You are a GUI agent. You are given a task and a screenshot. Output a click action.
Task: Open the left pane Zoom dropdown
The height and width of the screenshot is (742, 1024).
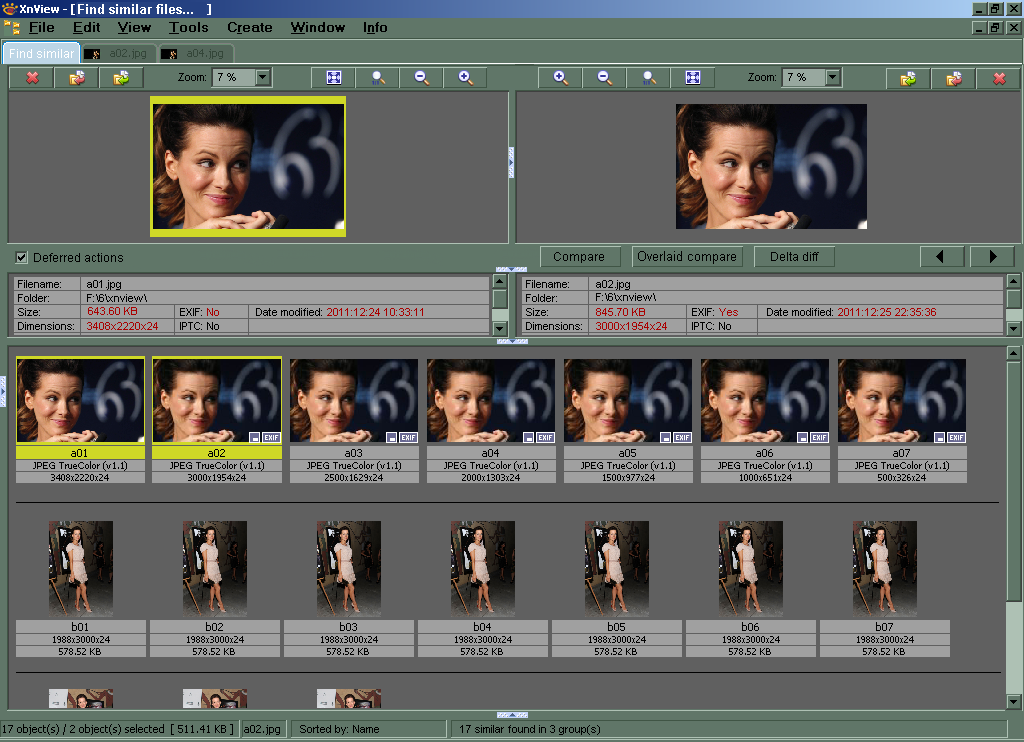[262, 78]
